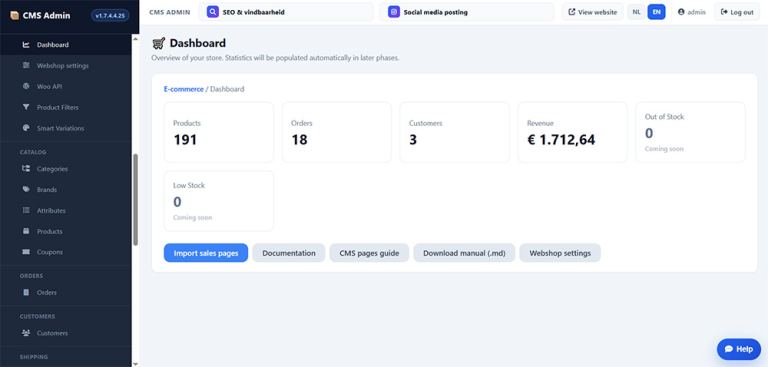Viewport: 768px width, 367px height.
Task: Click the Woo API globe icon
Action: click(26, 86)
